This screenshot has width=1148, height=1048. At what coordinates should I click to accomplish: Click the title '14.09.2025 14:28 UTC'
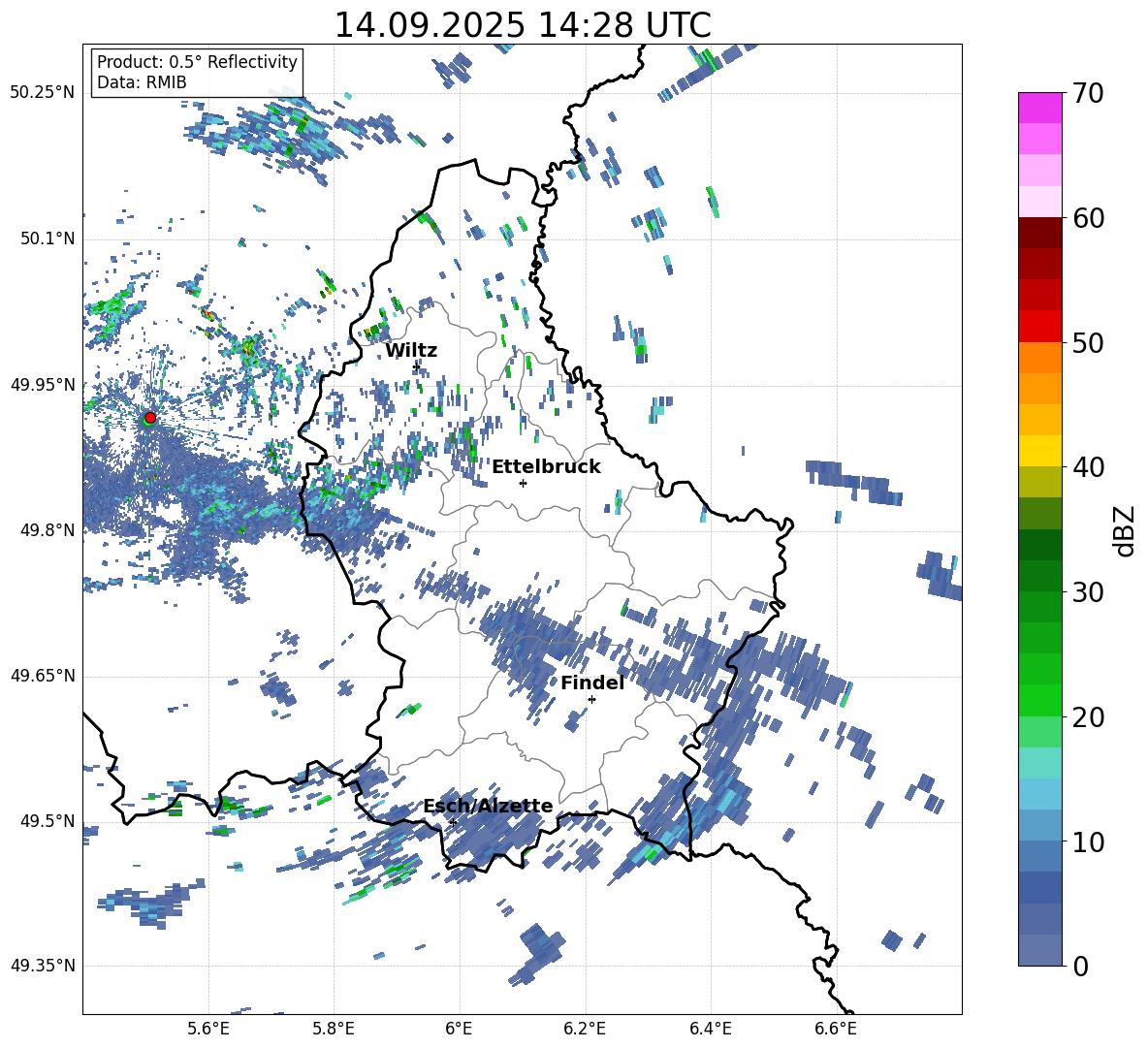[x=522, y=25]
